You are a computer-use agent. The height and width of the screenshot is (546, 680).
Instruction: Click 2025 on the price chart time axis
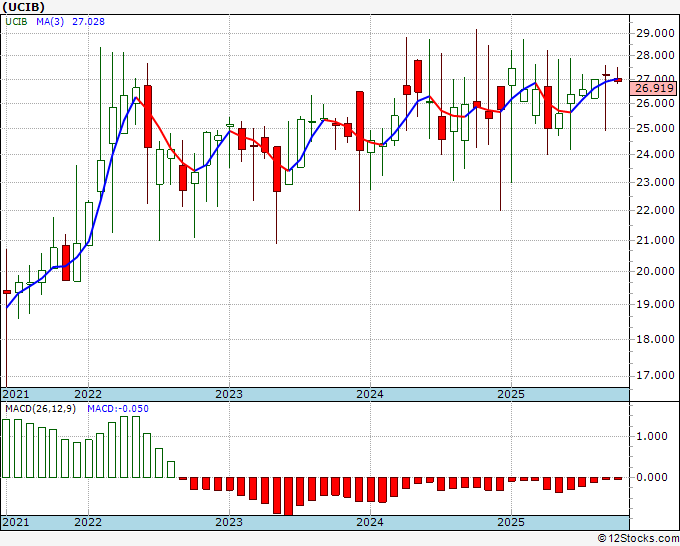[511, 394]
